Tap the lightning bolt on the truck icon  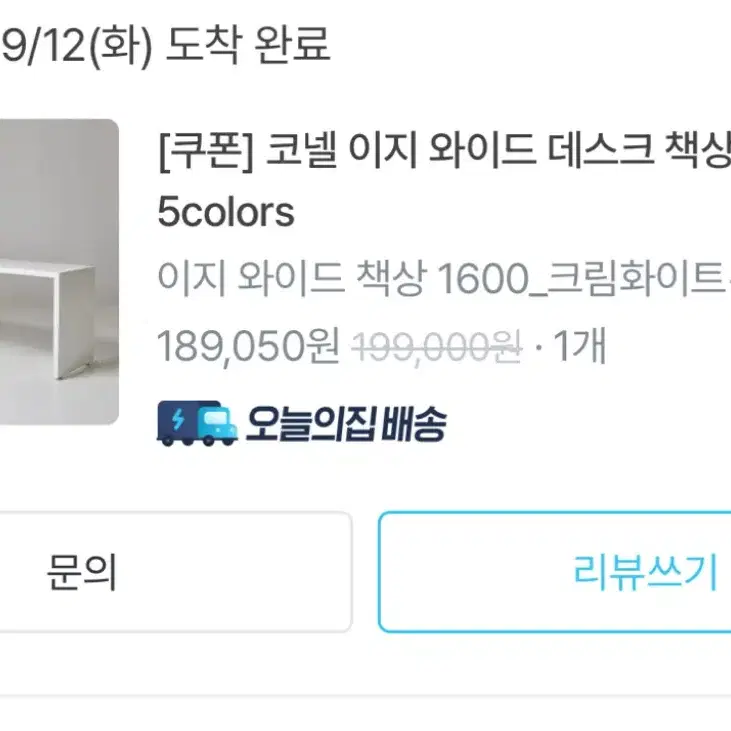pyautogui.click(x=178, y=418)
